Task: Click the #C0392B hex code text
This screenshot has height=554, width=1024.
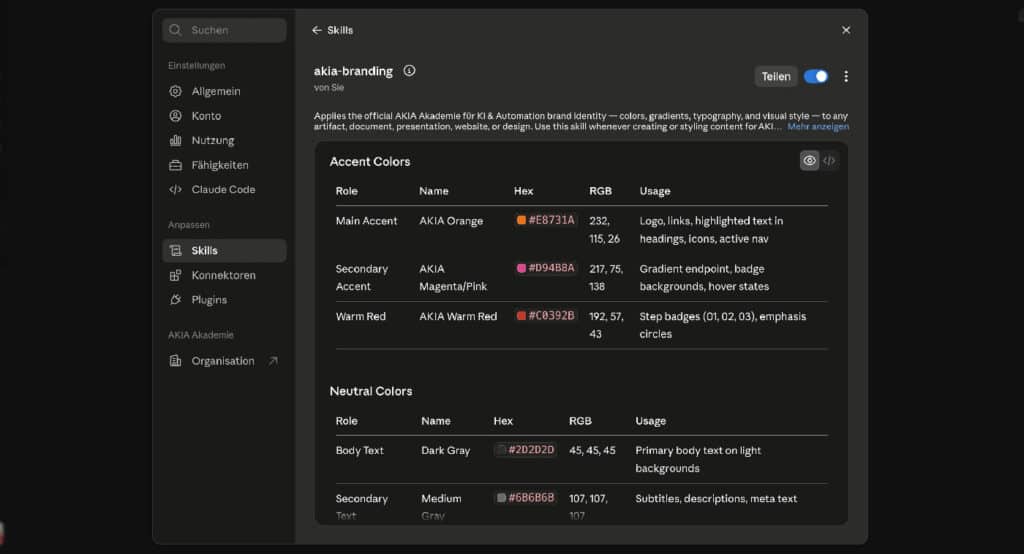Action: [551, 316]
